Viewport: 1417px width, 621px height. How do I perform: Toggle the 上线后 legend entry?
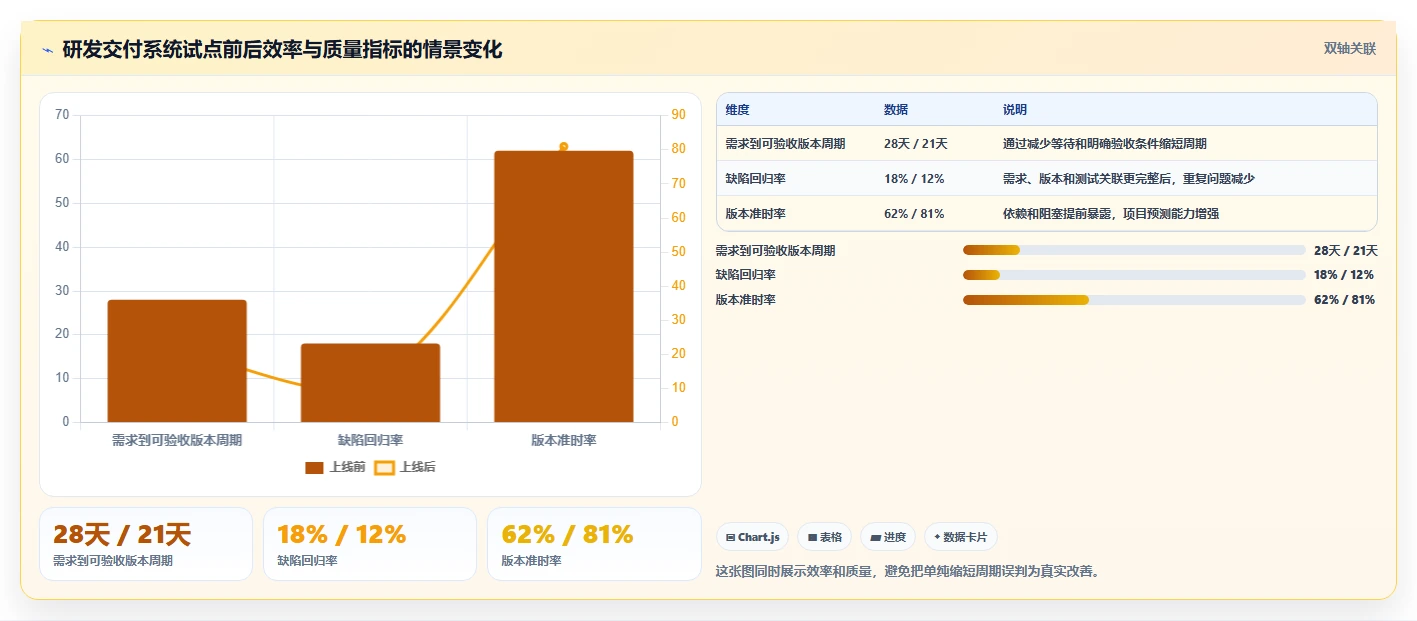pyautogui.click(x=405, y=467)
